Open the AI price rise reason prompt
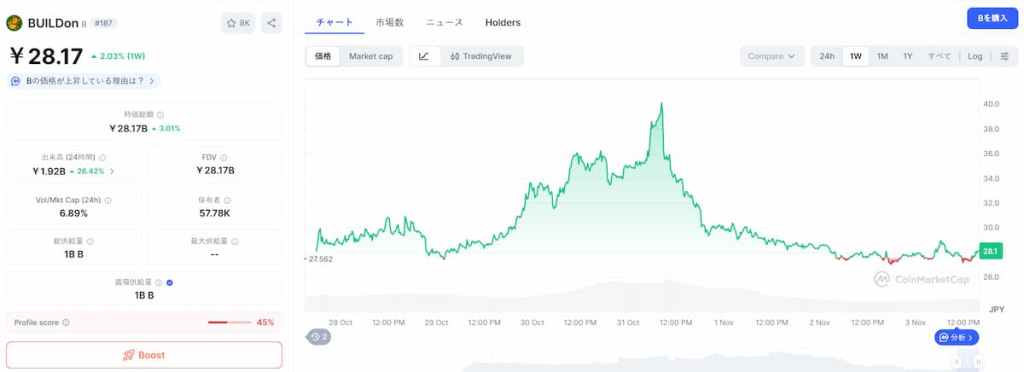 (83, 81)
